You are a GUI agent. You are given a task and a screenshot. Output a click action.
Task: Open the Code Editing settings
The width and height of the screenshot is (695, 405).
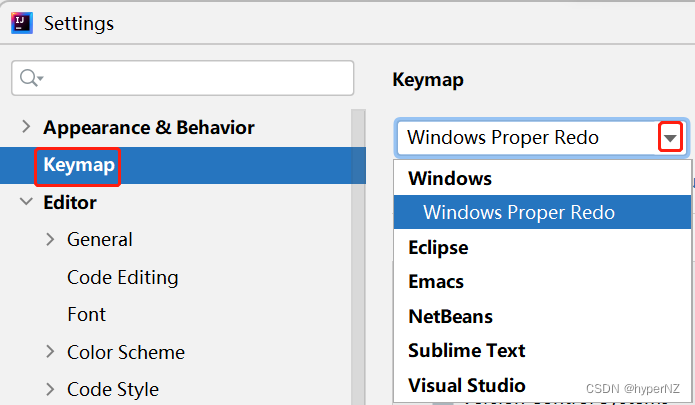point(123,278)
